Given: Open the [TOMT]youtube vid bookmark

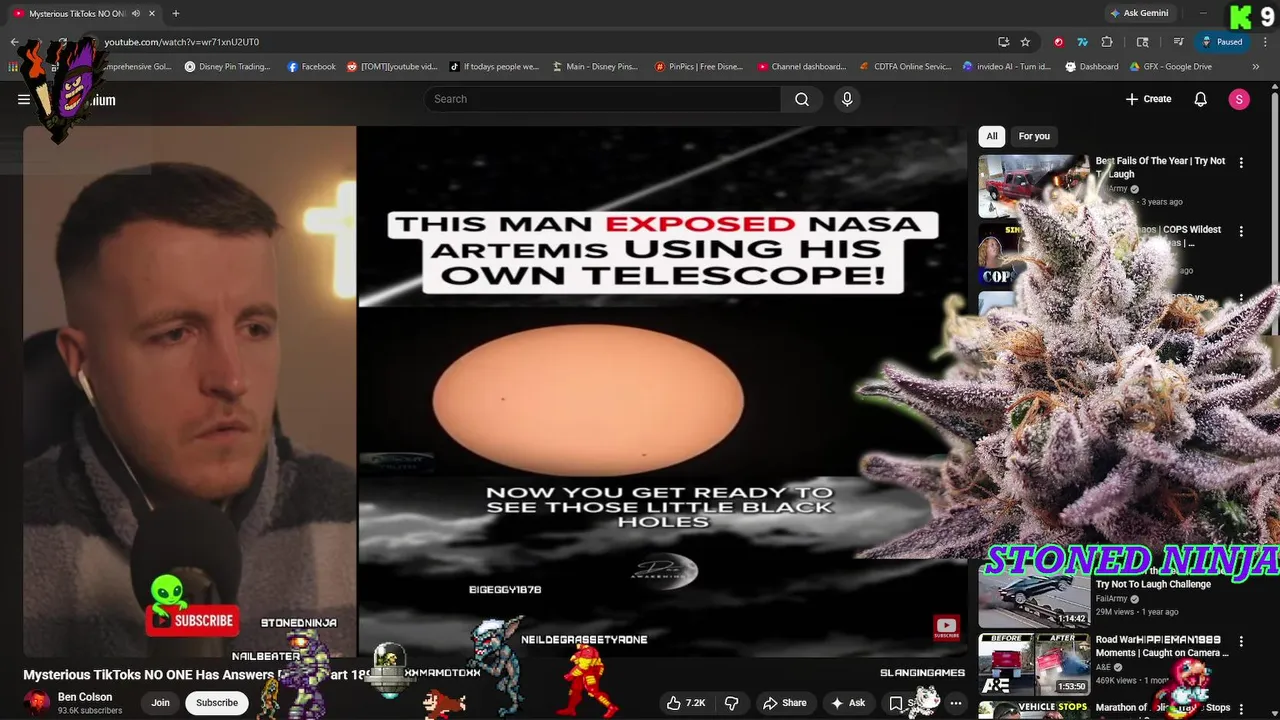Looking at the screenshot, I should pyautogui.click(x=392, y=67).
